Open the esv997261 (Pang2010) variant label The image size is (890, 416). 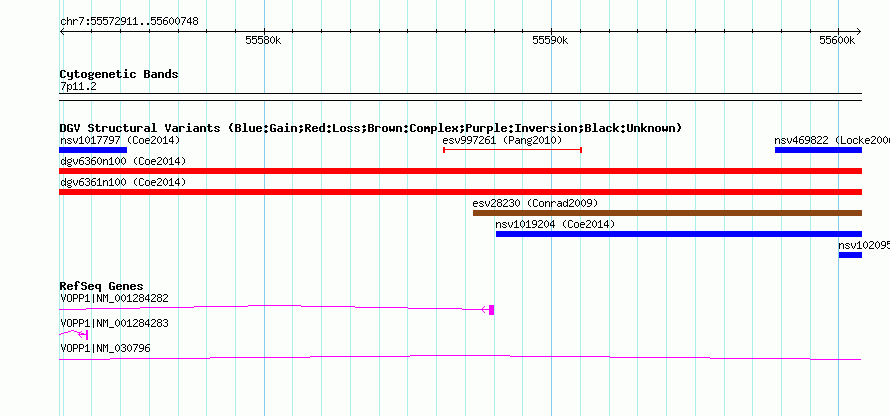click(502, 140)
